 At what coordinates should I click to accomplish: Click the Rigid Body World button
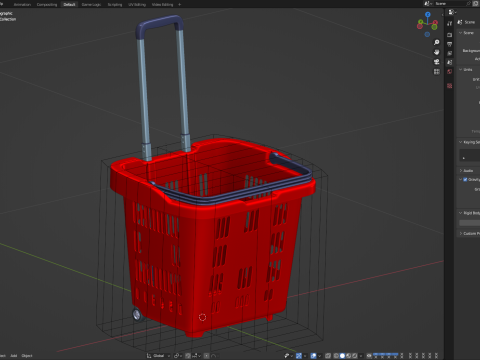pyautogui.click(x=470, y=223)
